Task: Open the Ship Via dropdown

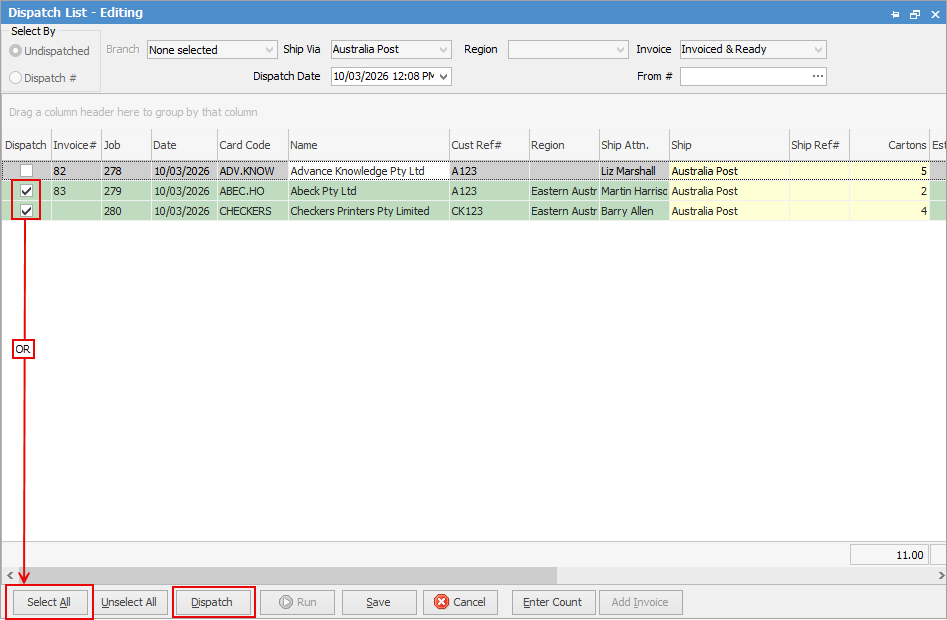Action: click(443, 50)
